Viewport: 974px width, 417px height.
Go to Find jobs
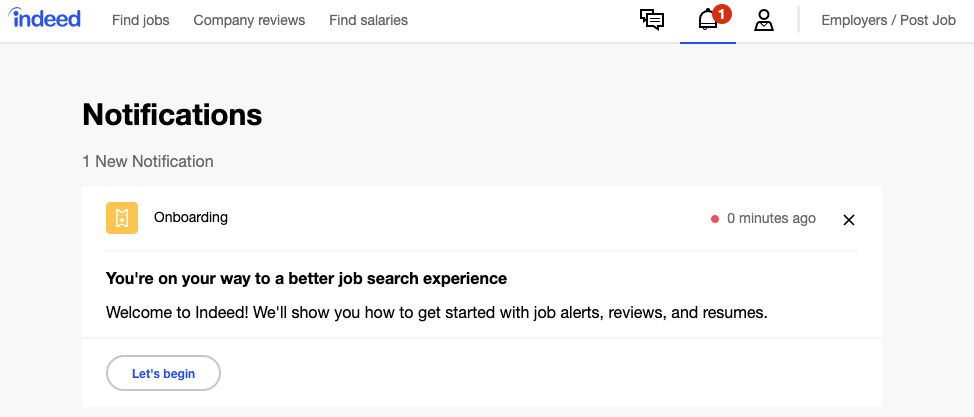140,21
